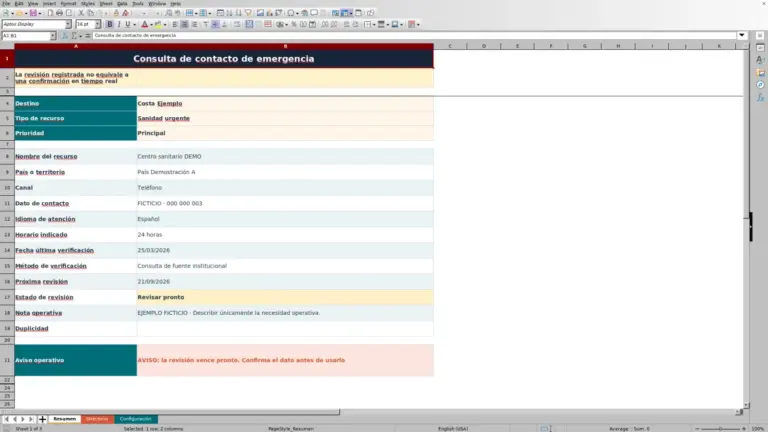
Task: Click the column C header
Action: (450, 46)
